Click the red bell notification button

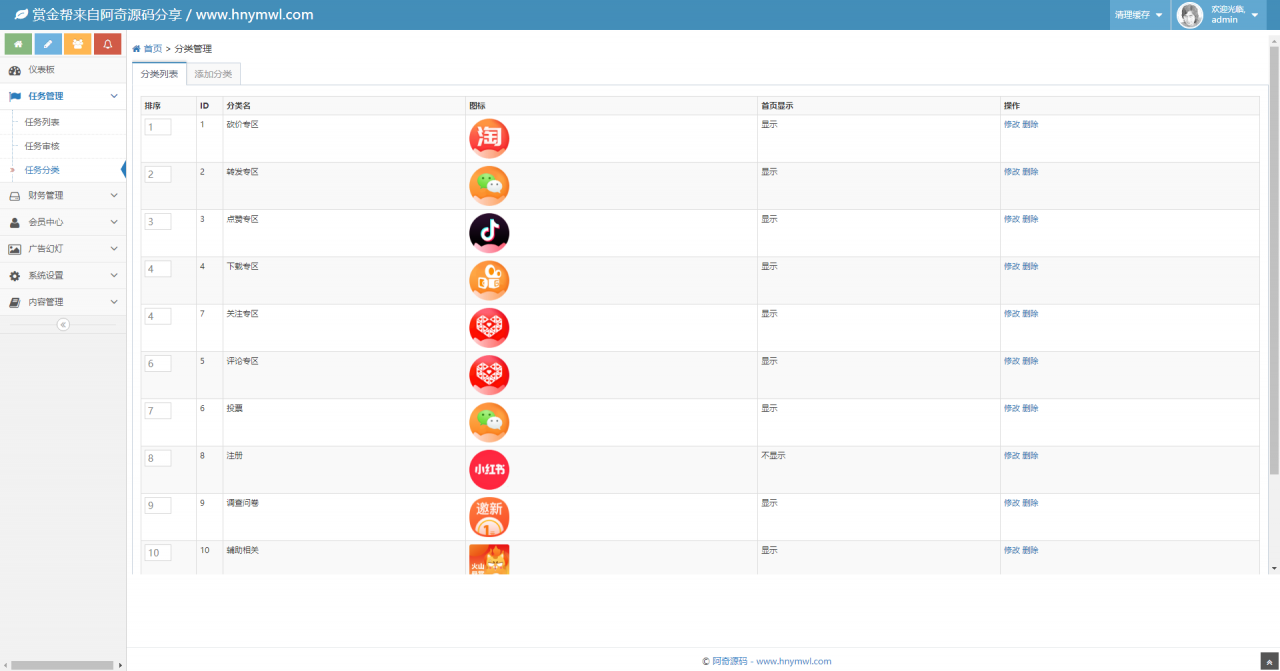108,44
